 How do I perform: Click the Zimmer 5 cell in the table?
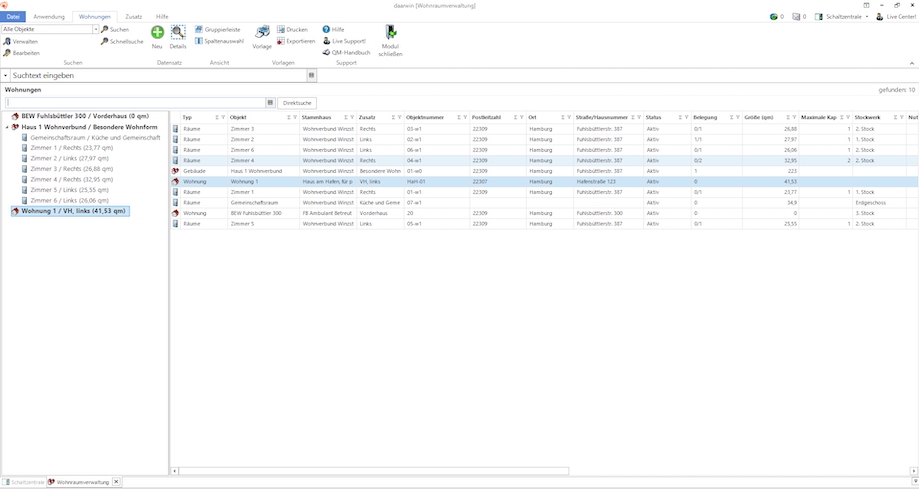point(263,224)
